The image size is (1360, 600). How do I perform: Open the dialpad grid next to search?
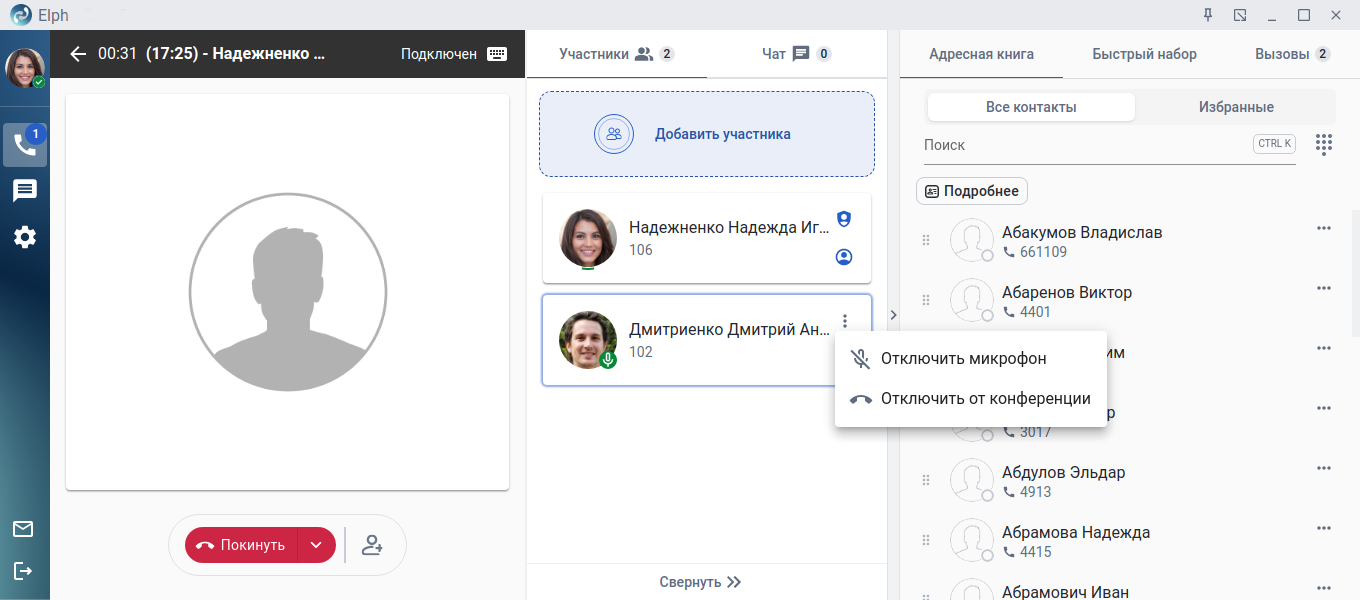1324,144
